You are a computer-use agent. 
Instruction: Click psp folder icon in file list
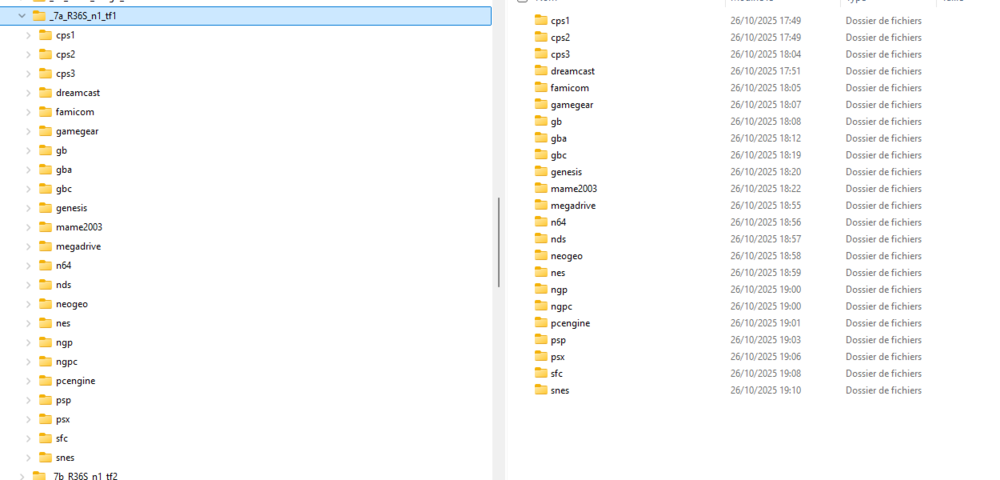[541, 340]
